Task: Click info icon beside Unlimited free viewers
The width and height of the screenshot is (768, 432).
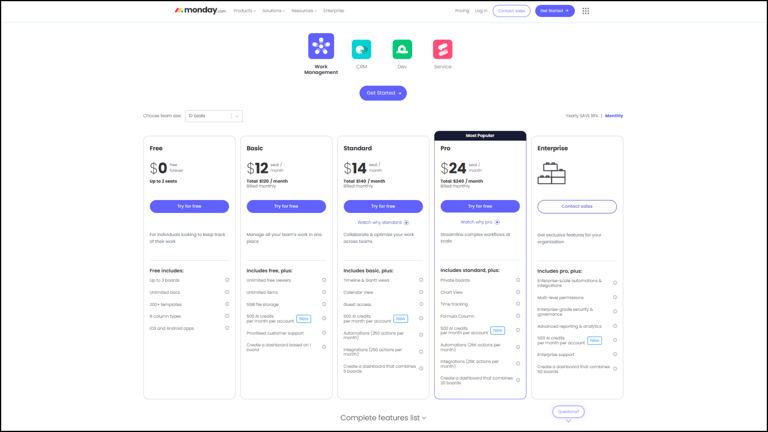Action: (x=324, y=280)
